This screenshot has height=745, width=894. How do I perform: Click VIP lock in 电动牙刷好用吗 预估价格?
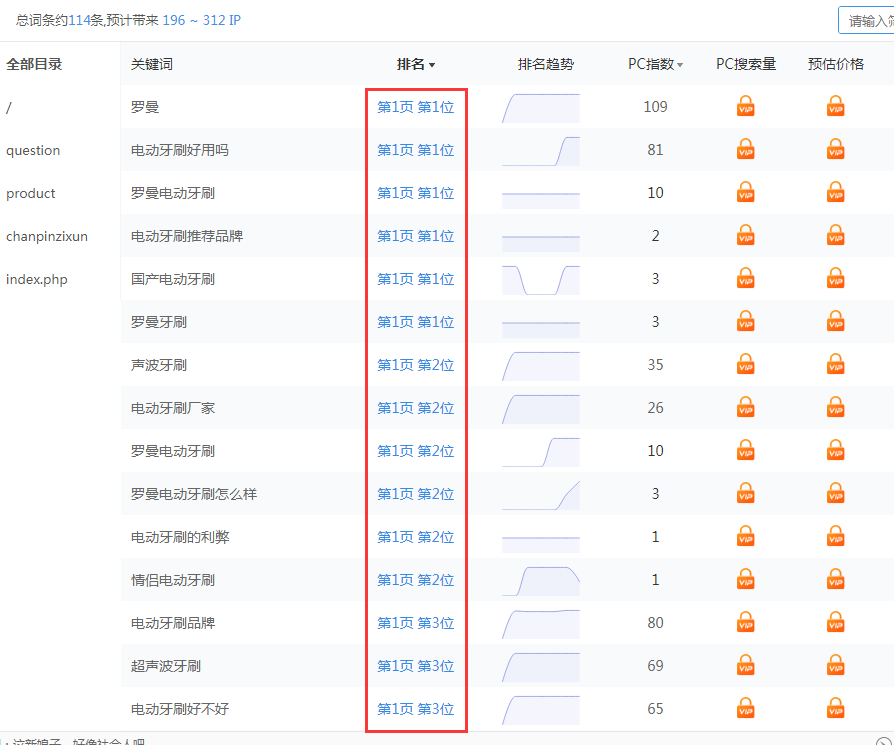(x=836, y=149)
